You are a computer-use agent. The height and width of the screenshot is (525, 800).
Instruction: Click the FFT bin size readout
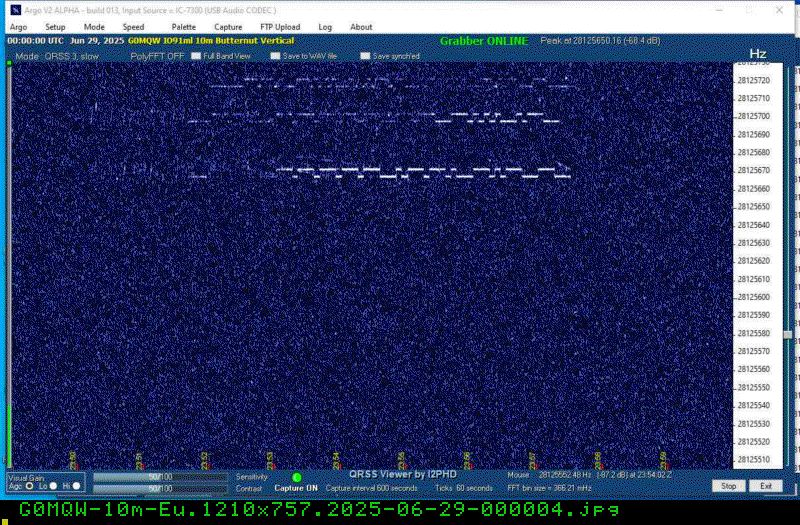(549, 488)
